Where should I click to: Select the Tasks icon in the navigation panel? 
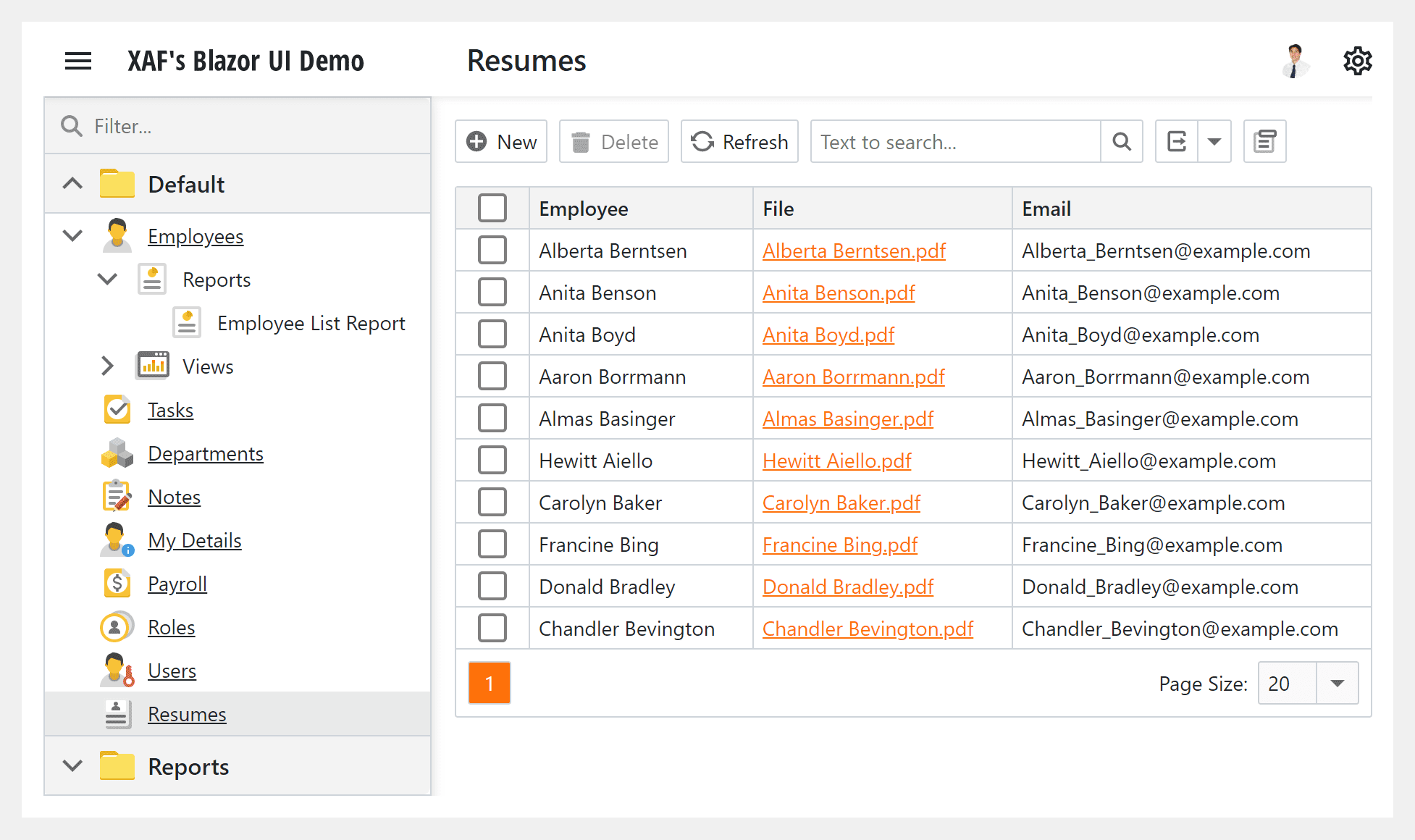click(117, 409)
